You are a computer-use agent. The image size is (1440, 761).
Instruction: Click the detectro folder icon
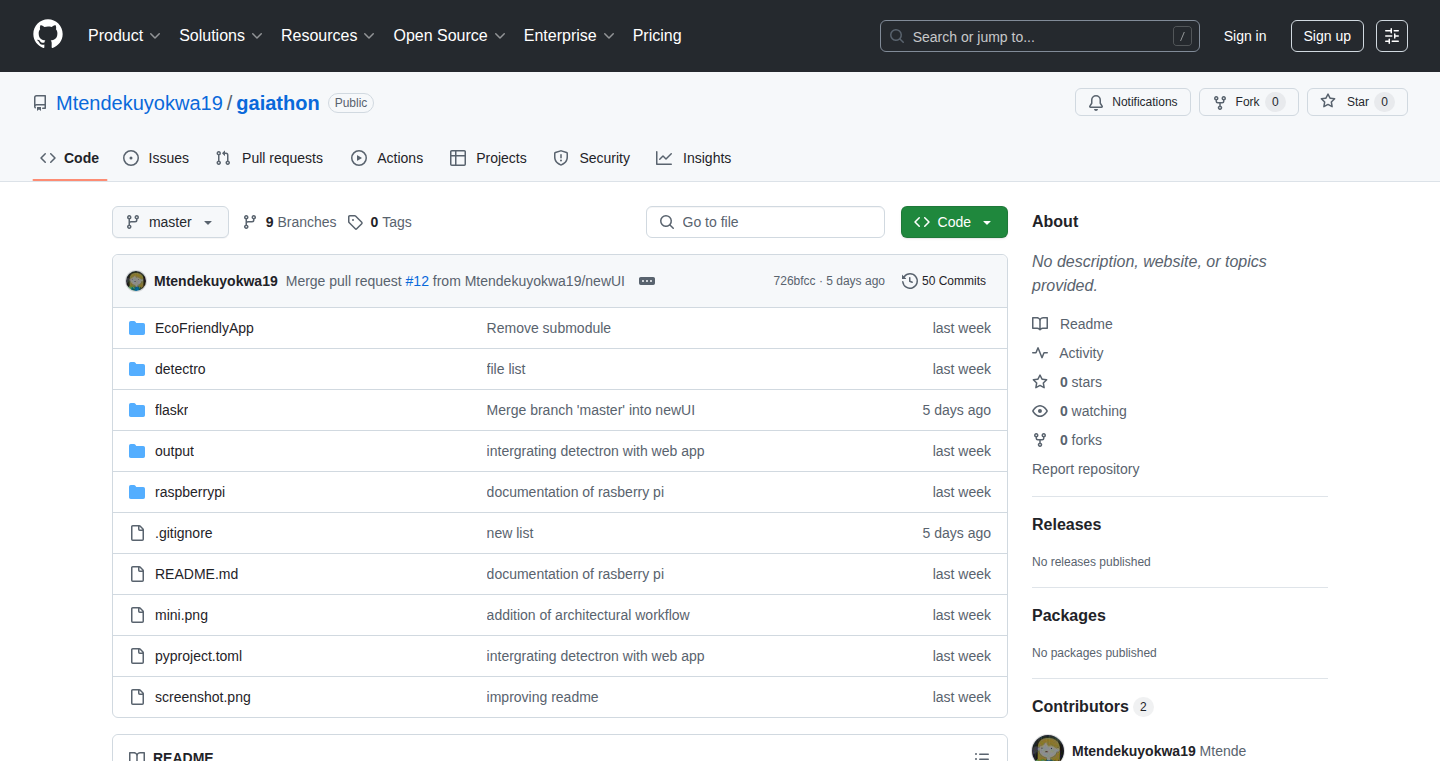tap(137, 369)
